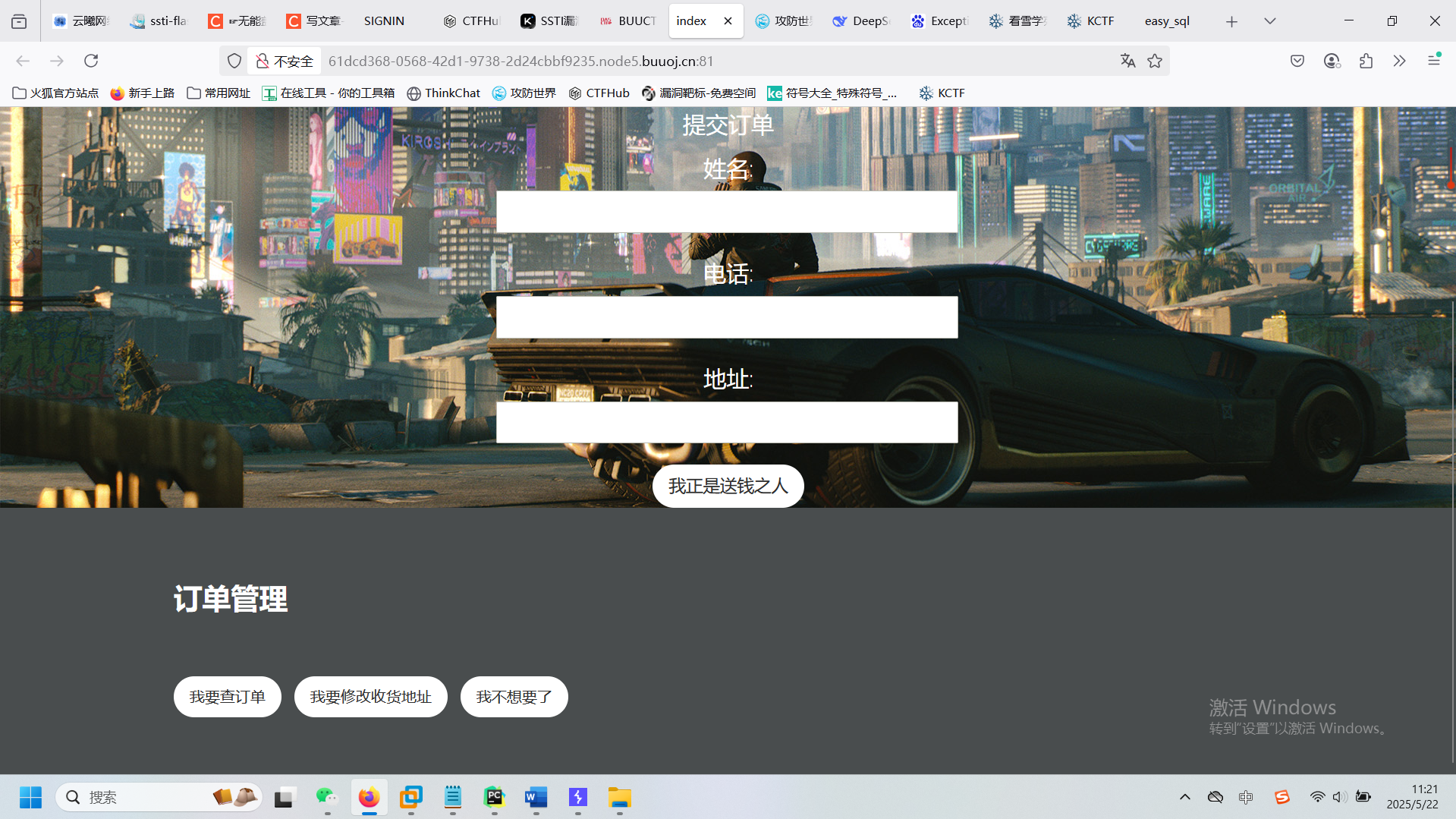Open Sogou input icon in tray
The image size is (1456, 819).
coord(1282,797)
